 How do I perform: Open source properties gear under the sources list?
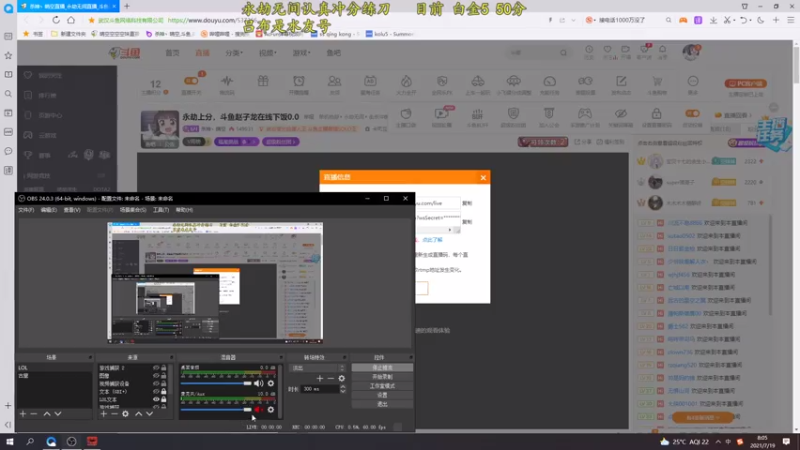pyautogui.click(x=126, y=414)
